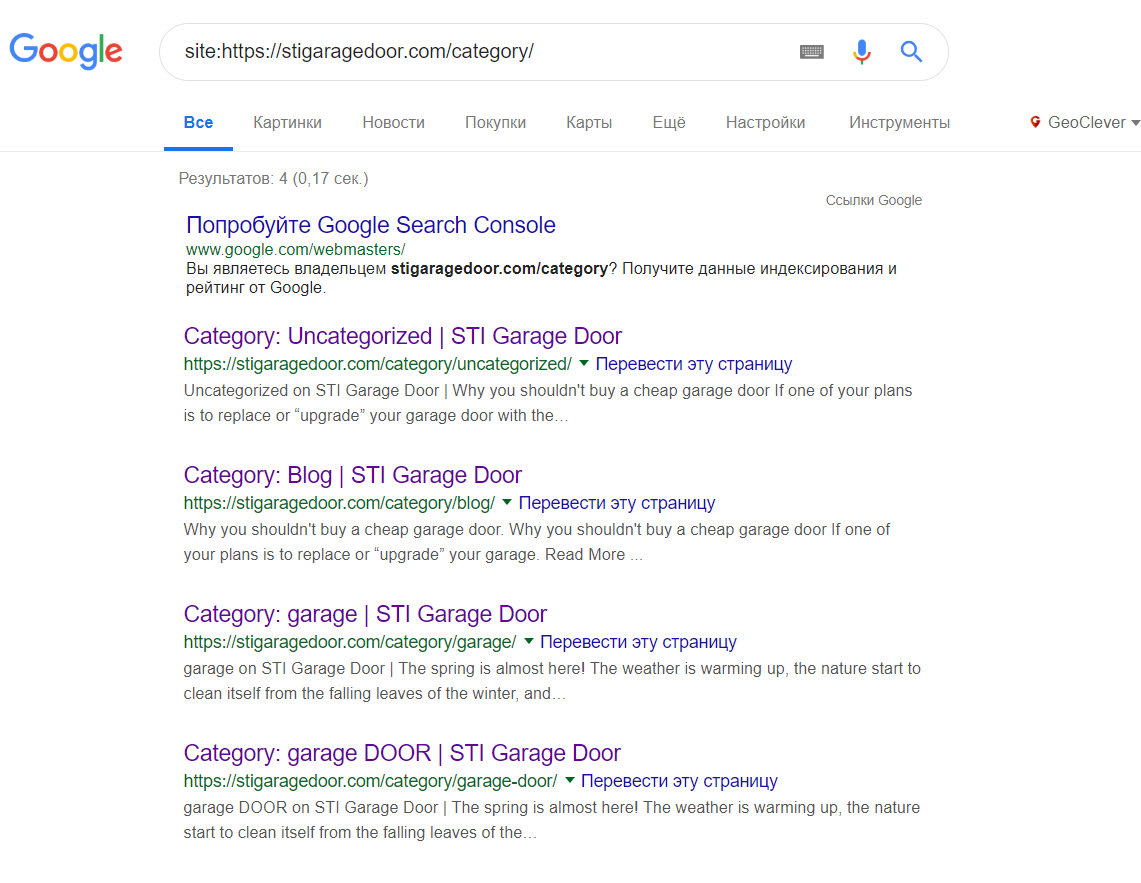Screen dimensions: 1141x883
Task: Click the category/garage/ green URL
Action: pyautogui.click(x=350, y=641)
